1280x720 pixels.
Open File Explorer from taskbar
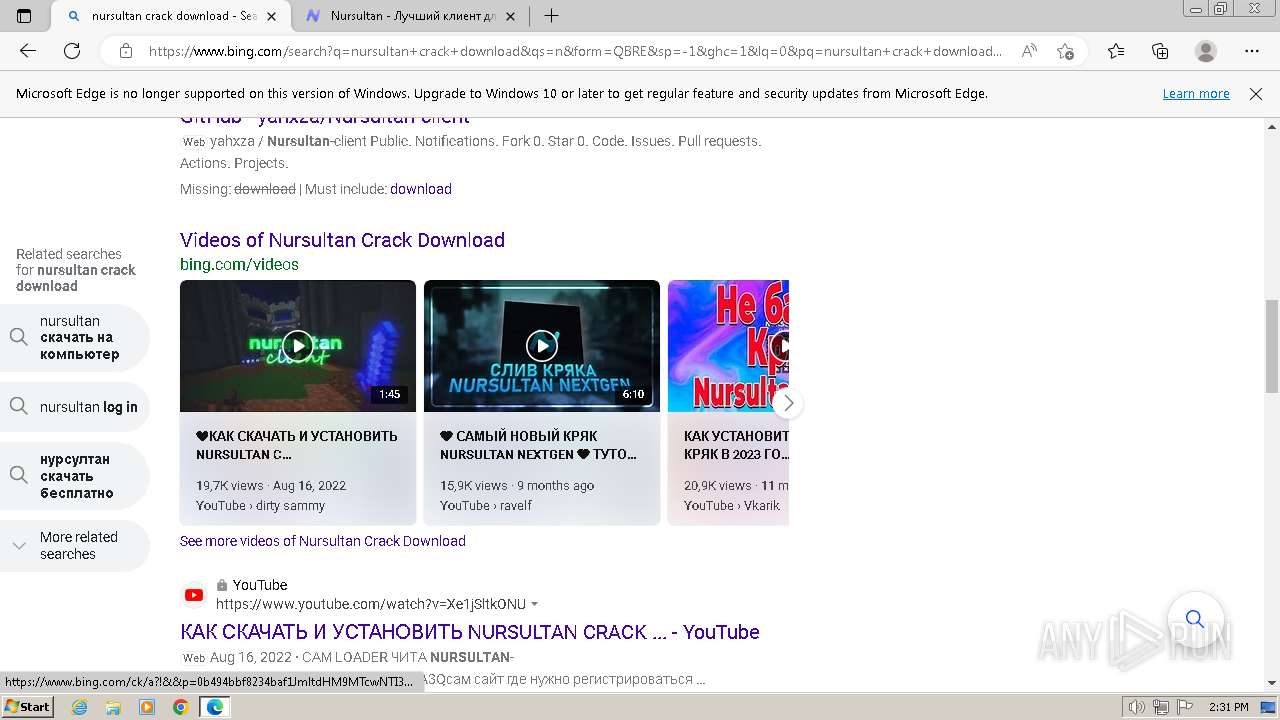coord(113,707)
